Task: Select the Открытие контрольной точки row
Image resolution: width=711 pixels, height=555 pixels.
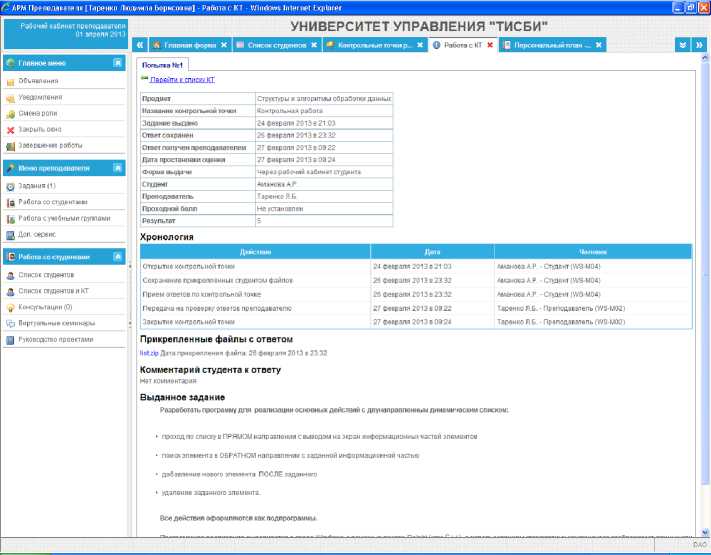Action: click(x=416, y=267)
